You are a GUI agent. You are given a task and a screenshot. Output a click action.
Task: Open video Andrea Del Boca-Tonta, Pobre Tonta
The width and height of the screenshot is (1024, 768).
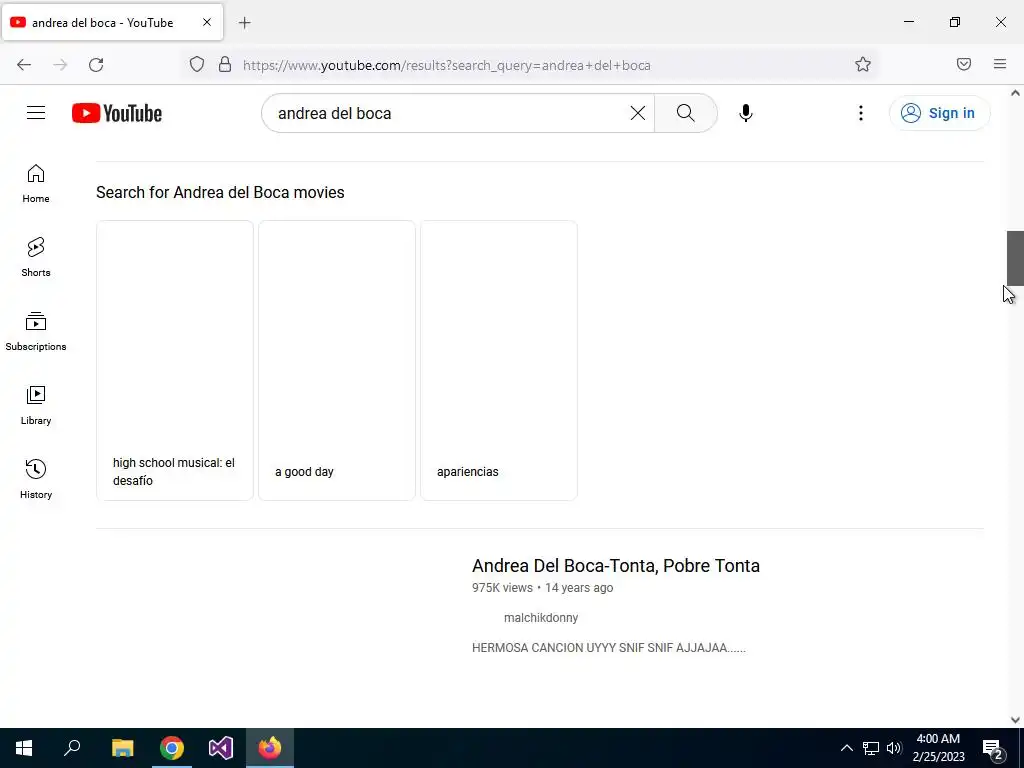pyautogui.click(x=616, y=566)
